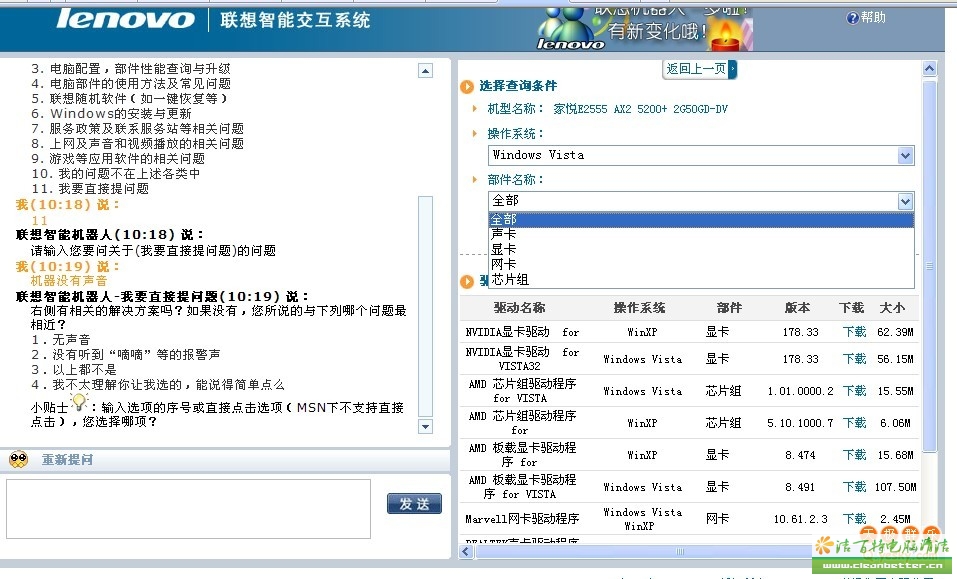The height and width of the screenshot is (579, 957).
Task: Click the 重新提问 robot face icon
Action: [x=19, y=459]
